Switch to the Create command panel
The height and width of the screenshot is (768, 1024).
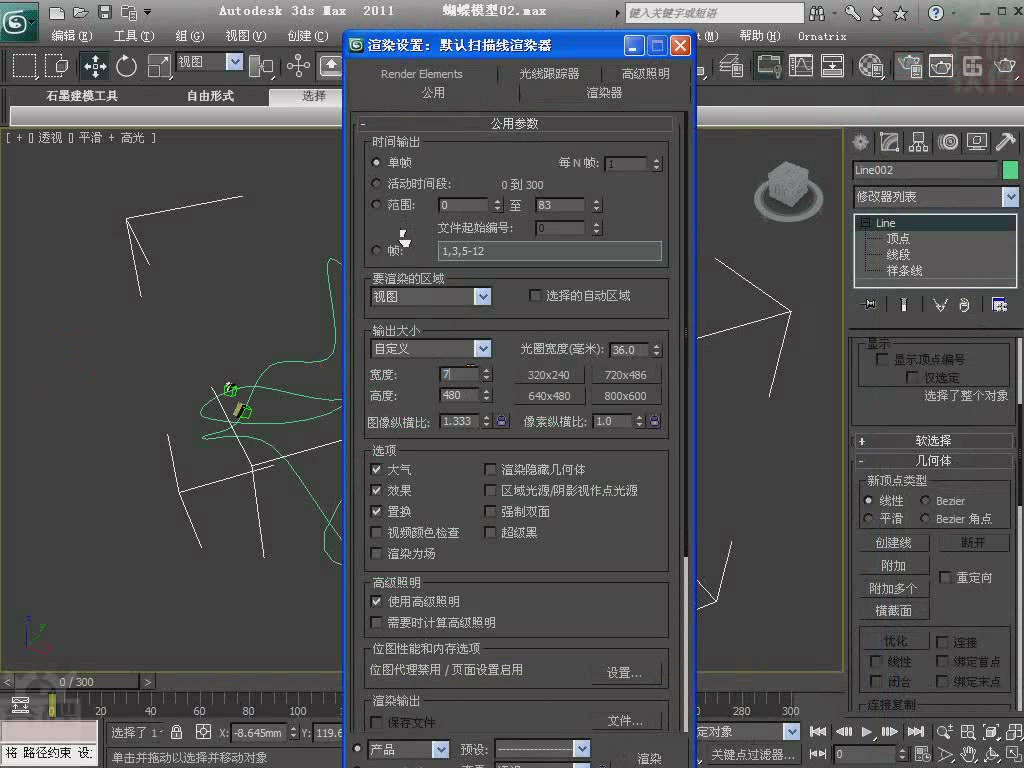[x=861, y=142]
